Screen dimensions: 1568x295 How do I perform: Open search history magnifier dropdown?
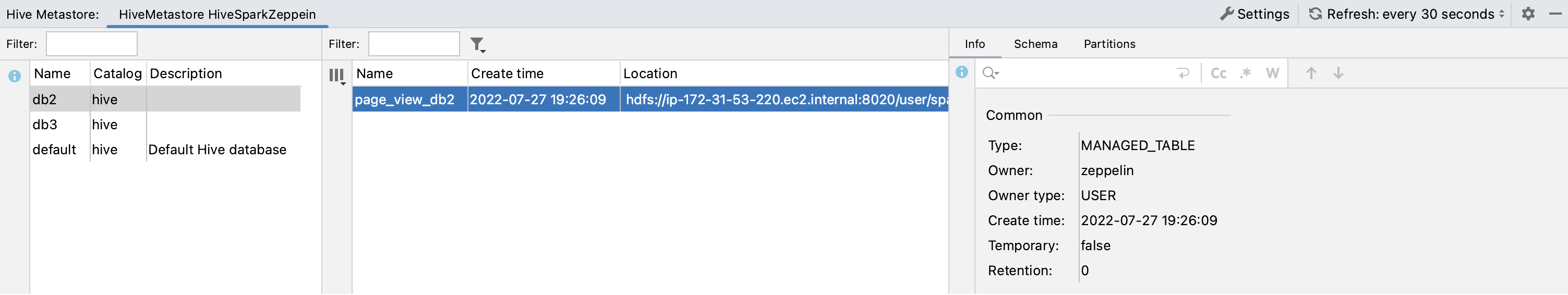tap(991, 73)
